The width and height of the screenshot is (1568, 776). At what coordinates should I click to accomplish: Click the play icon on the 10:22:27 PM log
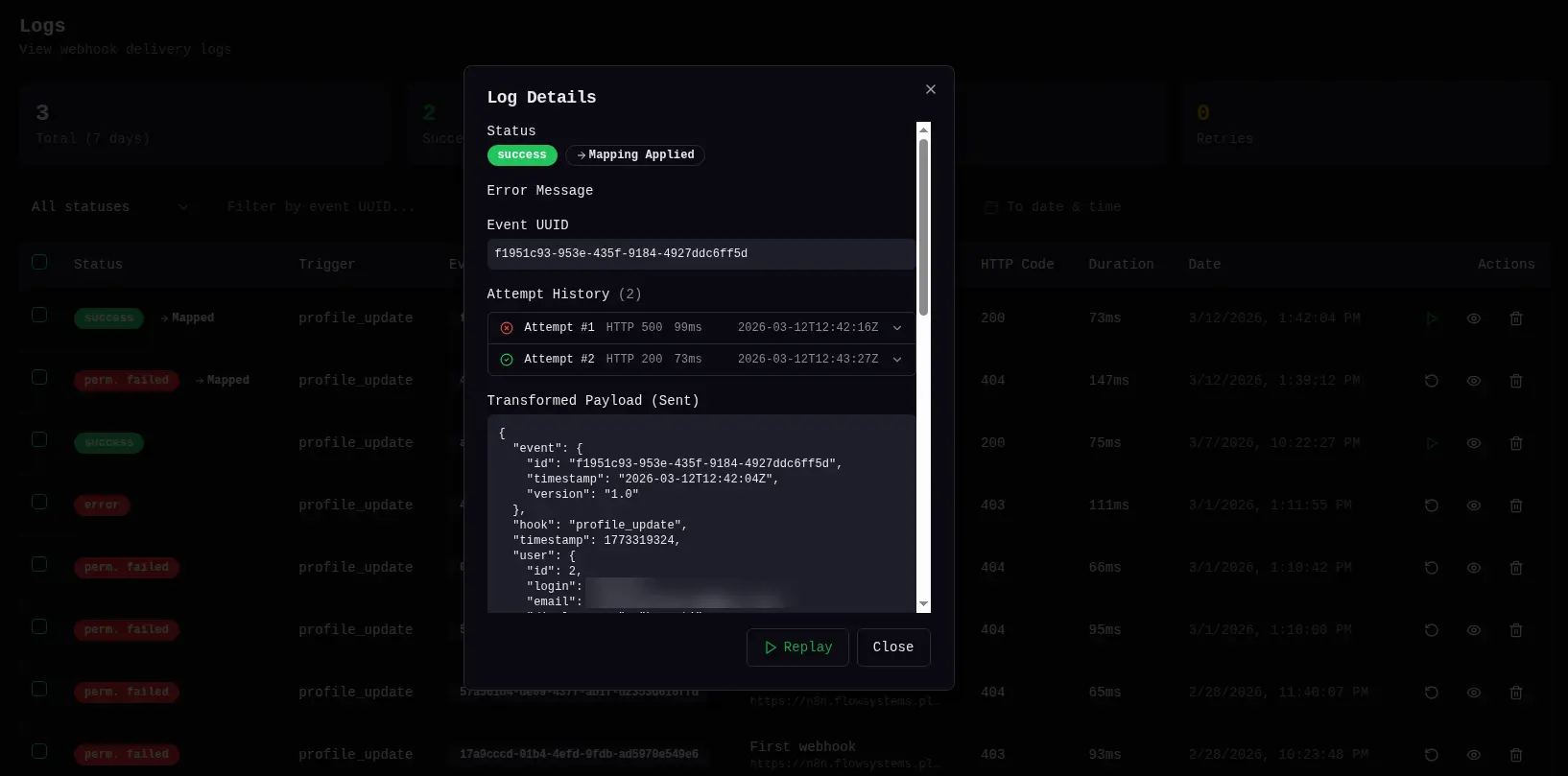pos(1432,443)
